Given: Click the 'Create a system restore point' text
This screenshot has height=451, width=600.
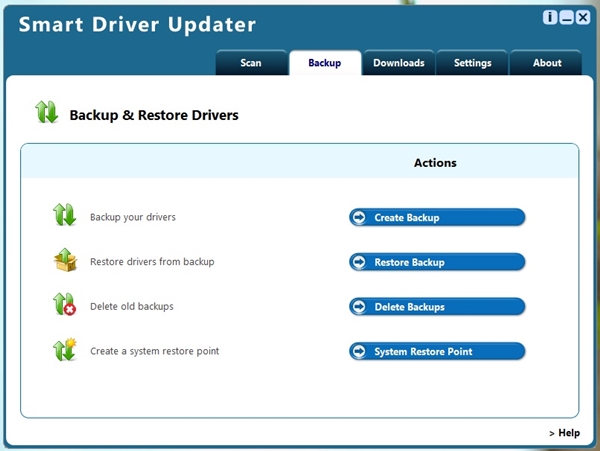Looking at the screenshot, I should [155, 351].
